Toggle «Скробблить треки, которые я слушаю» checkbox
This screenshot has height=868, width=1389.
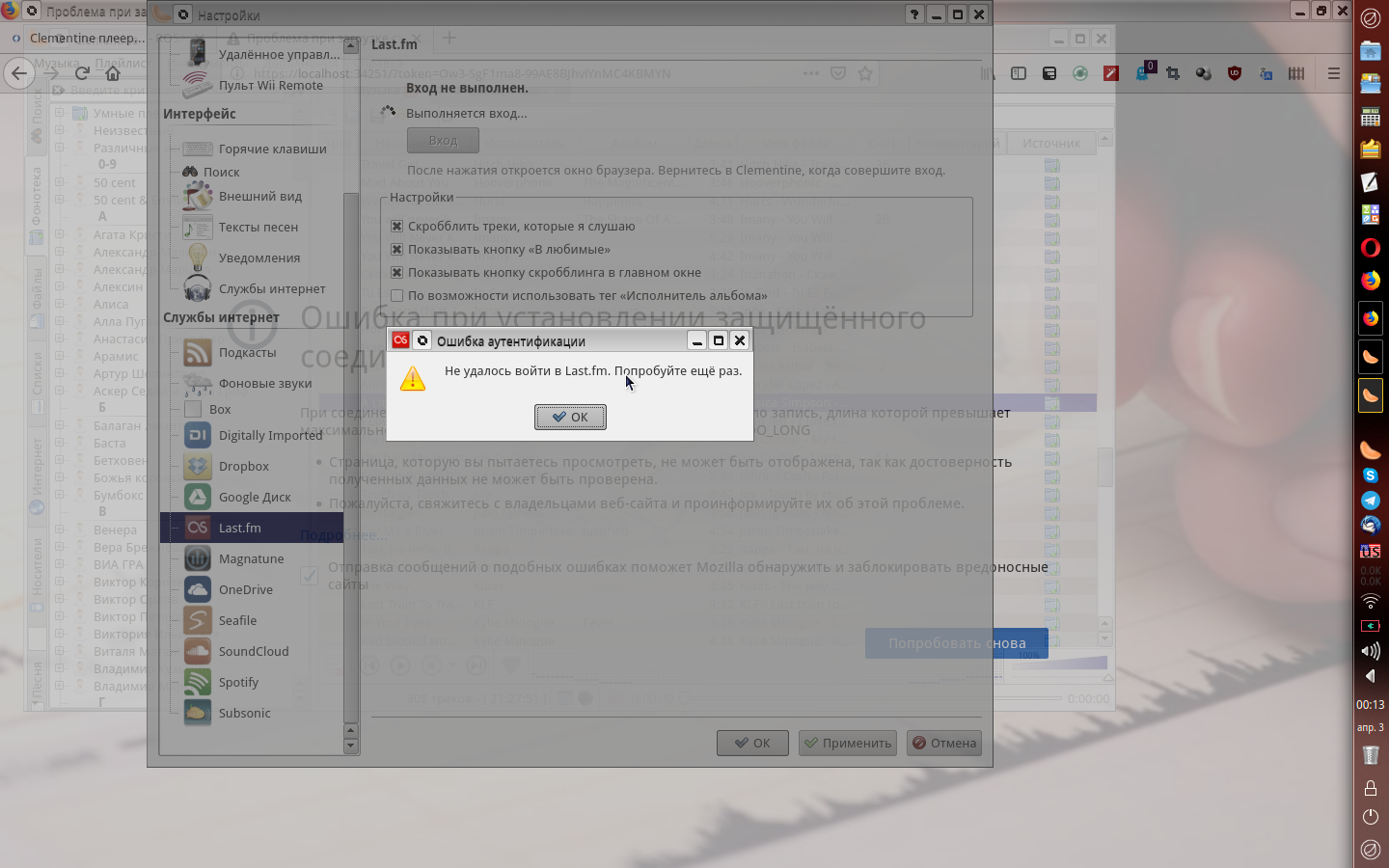(x=396, y=226)
